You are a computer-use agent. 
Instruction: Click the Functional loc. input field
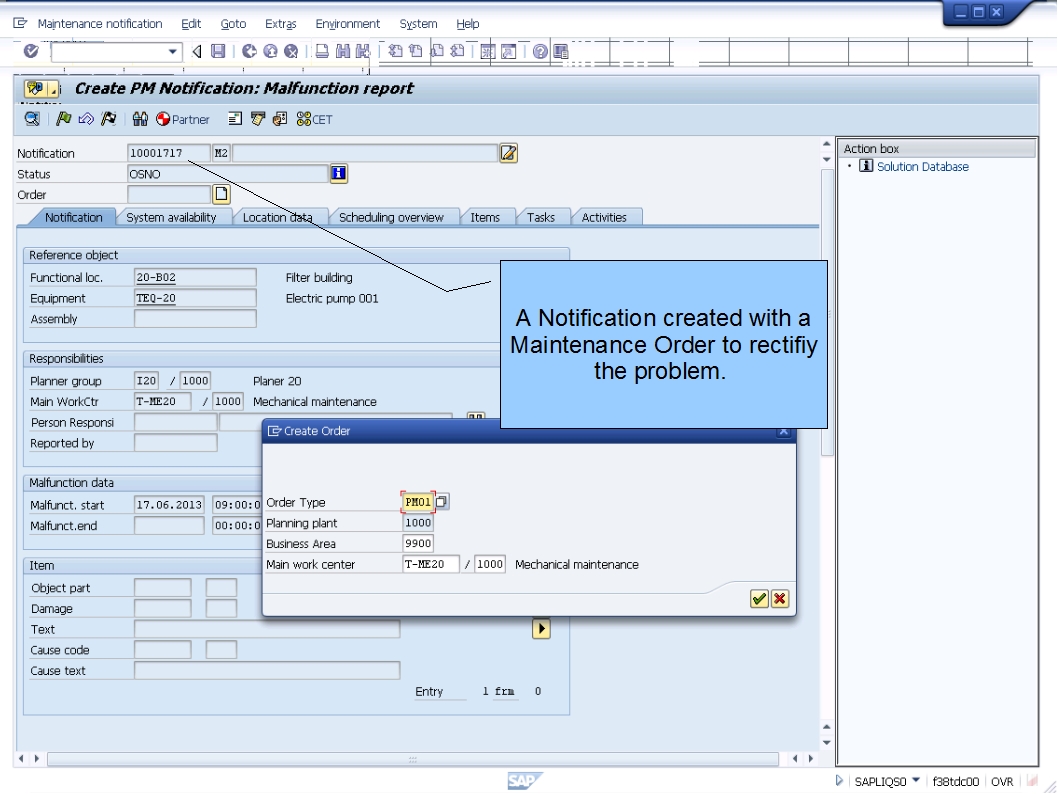[195, 277]
